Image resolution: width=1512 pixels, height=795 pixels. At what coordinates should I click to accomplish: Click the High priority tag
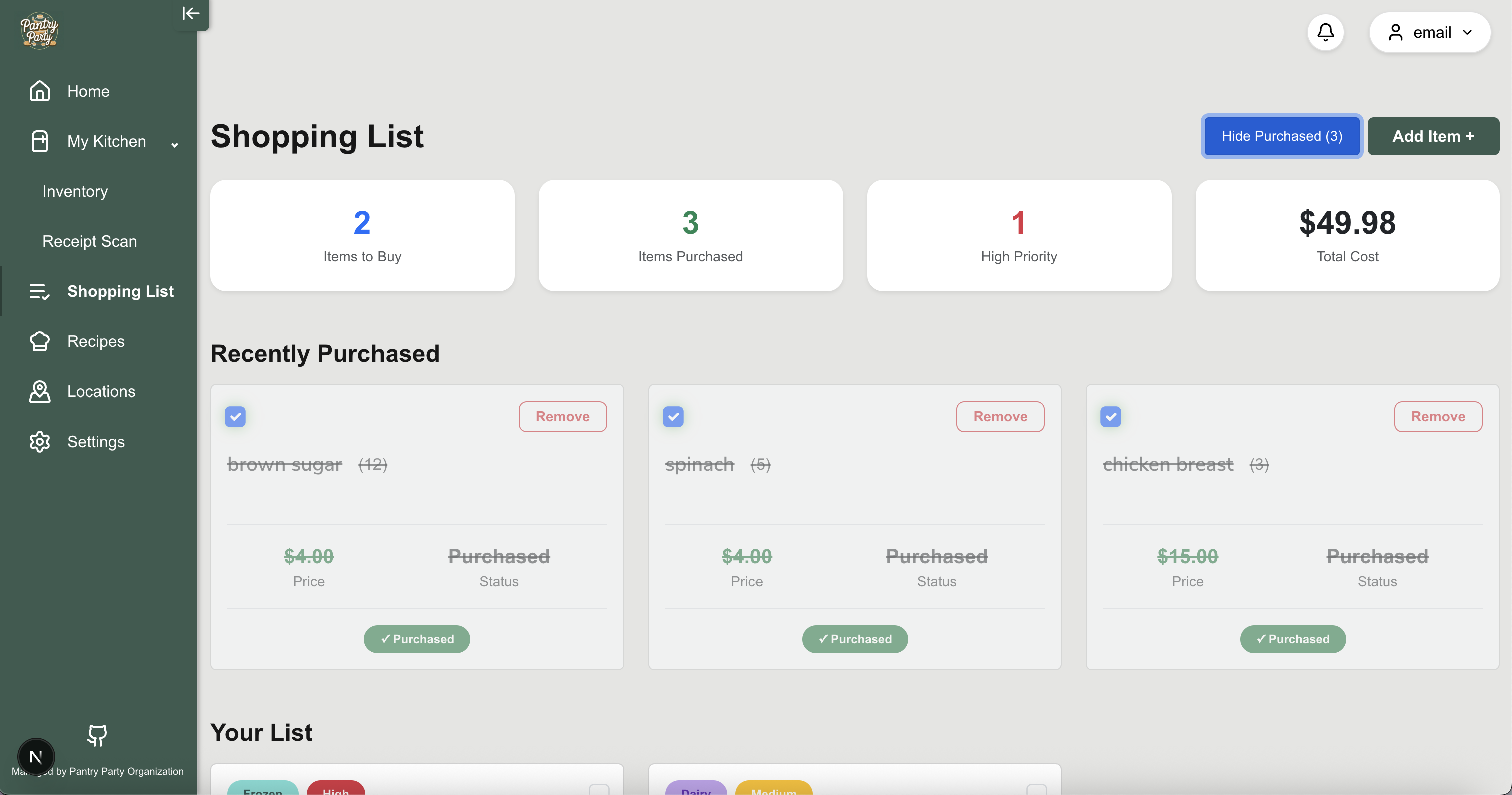(336, 788)
